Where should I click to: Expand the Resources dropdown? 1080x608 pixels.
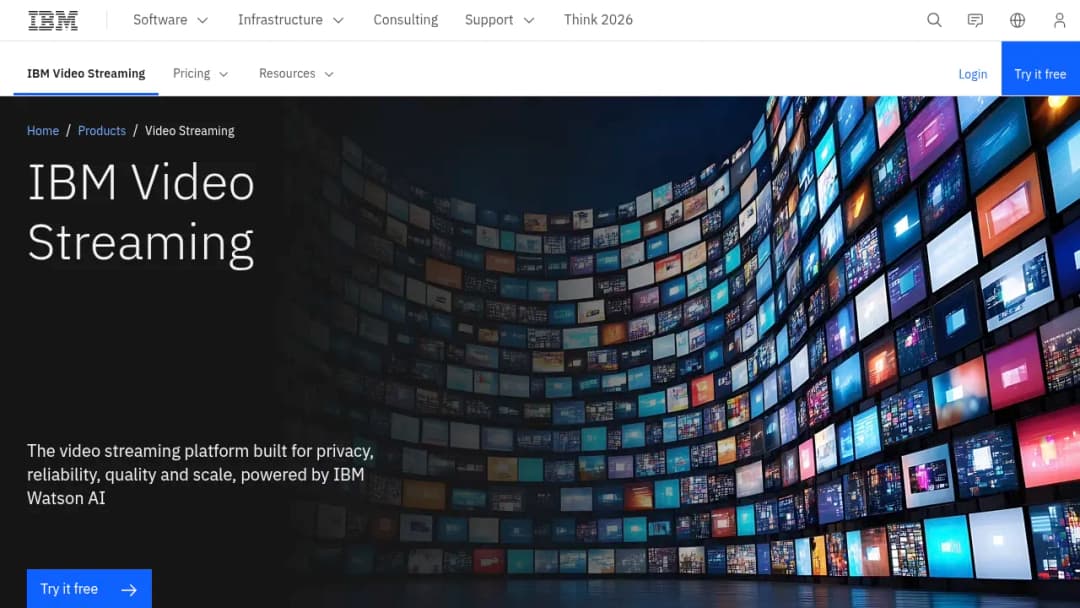296,74
